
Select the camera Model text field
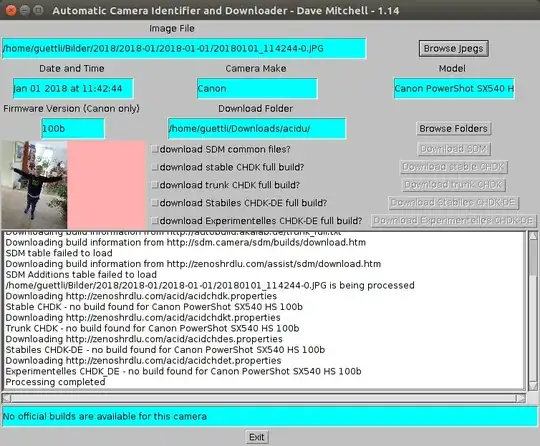pos(454,89)
